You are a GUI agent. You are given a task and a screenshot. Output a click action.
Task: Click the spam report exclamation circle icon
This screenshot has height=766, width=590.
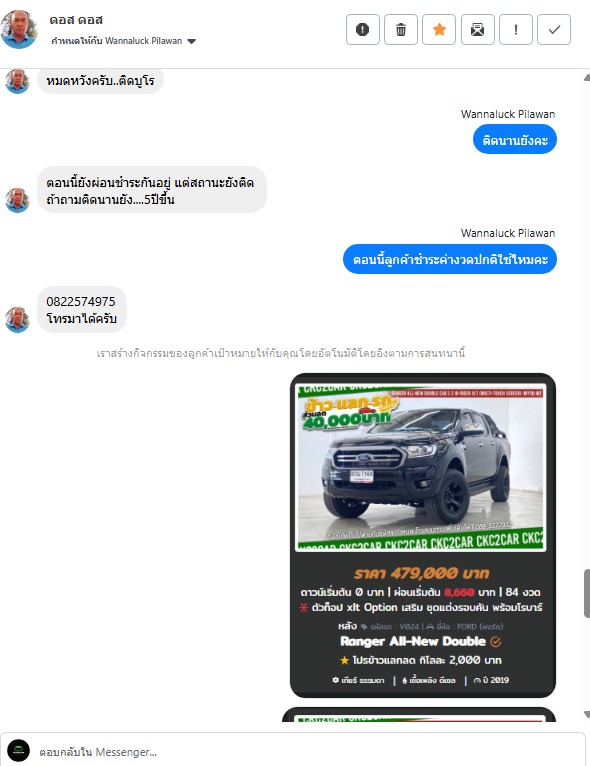pyautogui.click(x=362, y=30)
